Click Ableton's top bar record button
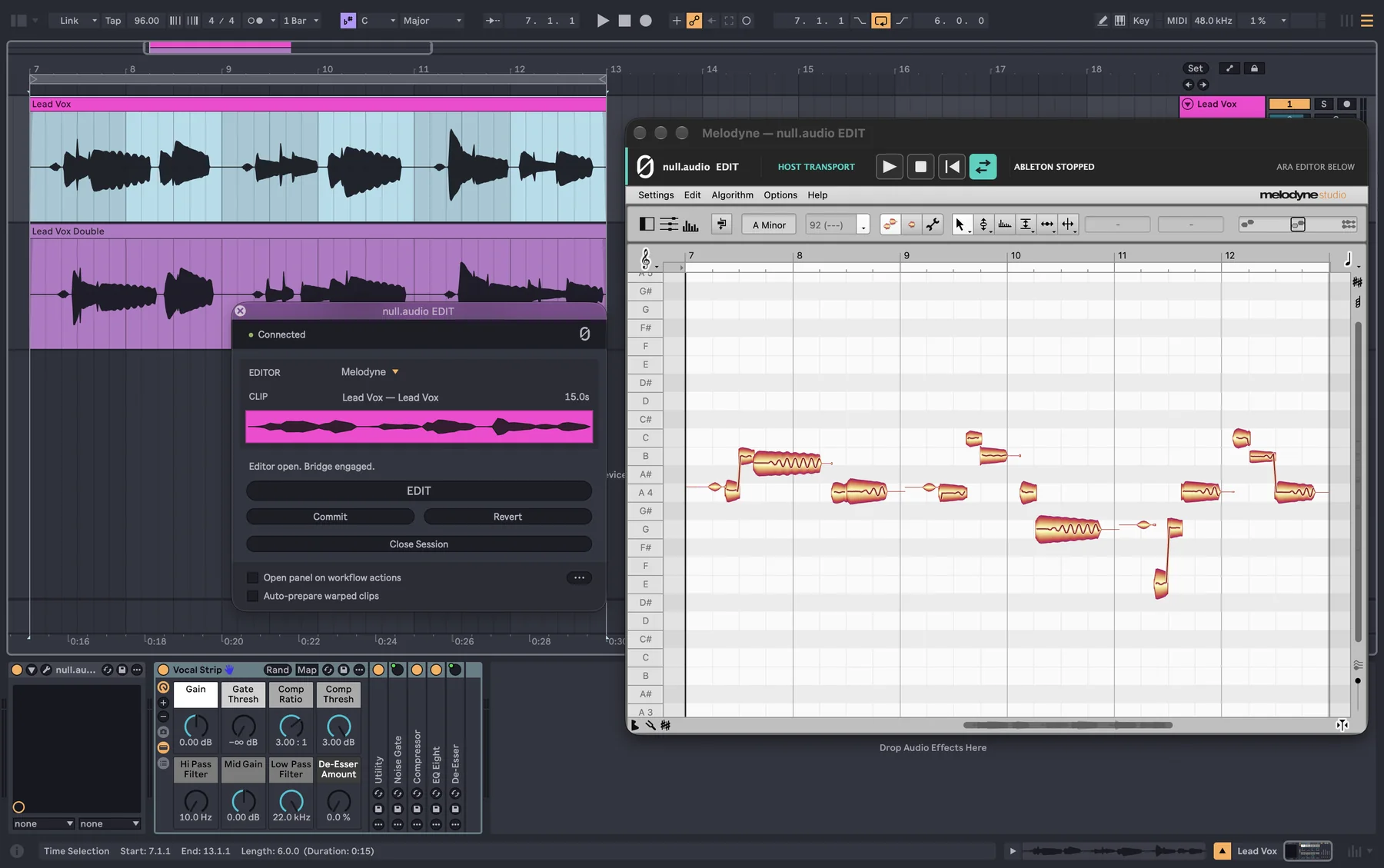 point(646,21)
